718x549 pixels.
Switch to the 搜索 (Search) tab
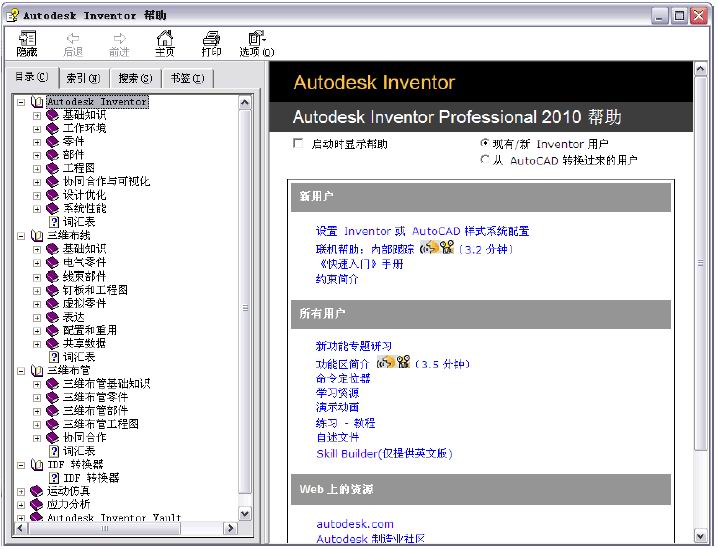coord(135,78)
